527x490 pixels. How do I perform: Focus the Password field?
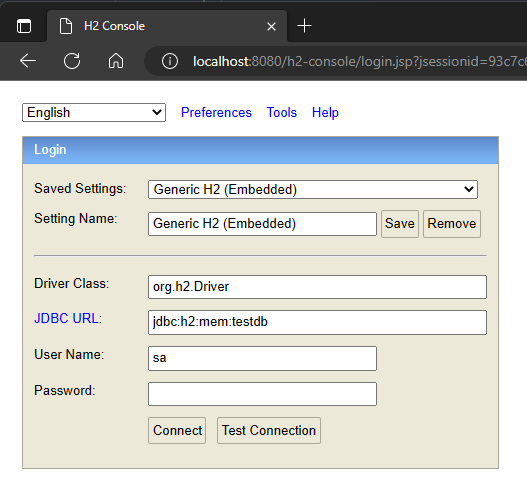[262, 394]
